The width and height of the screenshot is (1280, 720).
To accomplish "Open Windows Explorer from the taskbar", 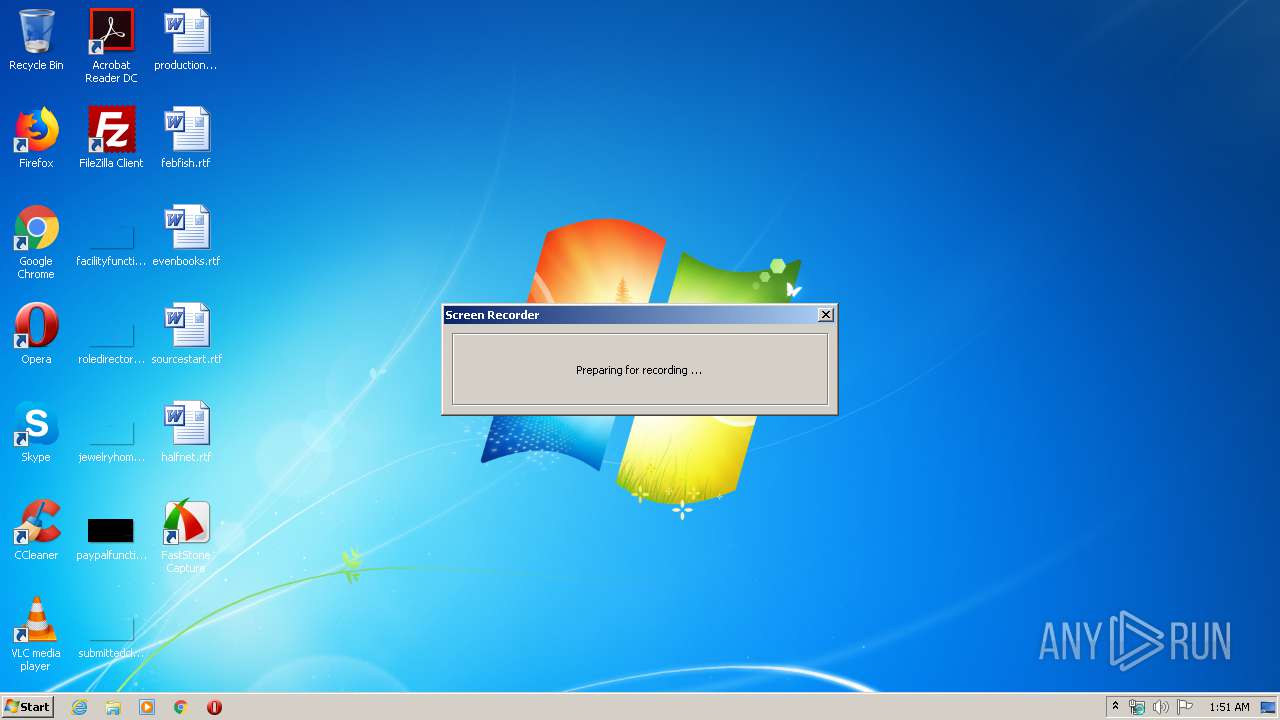I will point(113,707).
